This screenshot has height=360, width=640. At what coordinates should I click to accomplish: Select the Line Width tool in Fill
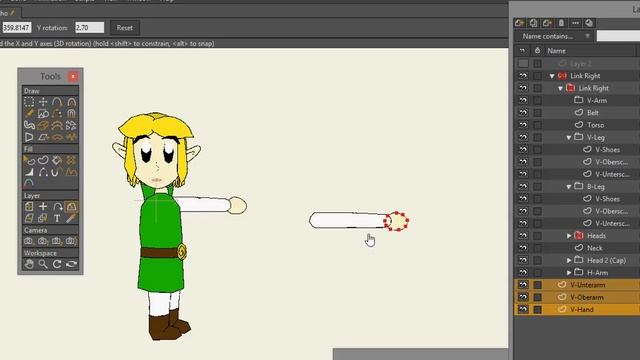pyautogui.click(x=29, y=172)
